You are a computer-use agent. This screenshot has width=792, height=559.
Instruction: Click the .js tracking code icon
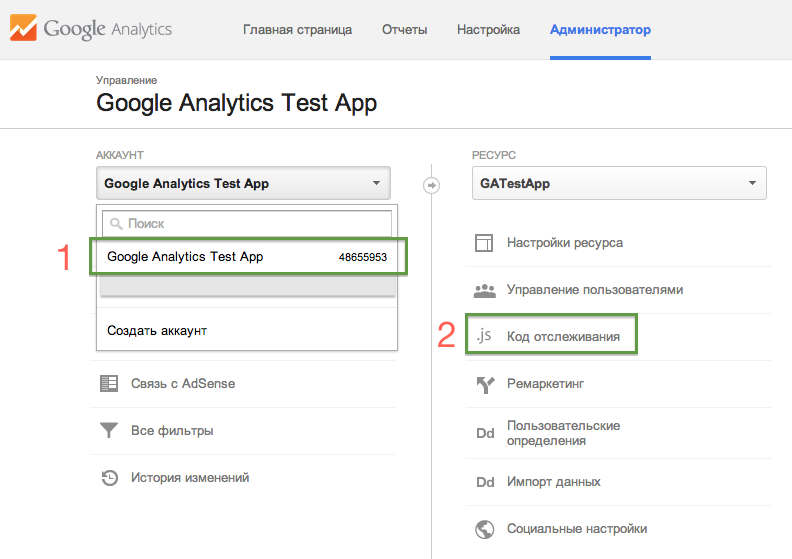(x=484, y=335)
